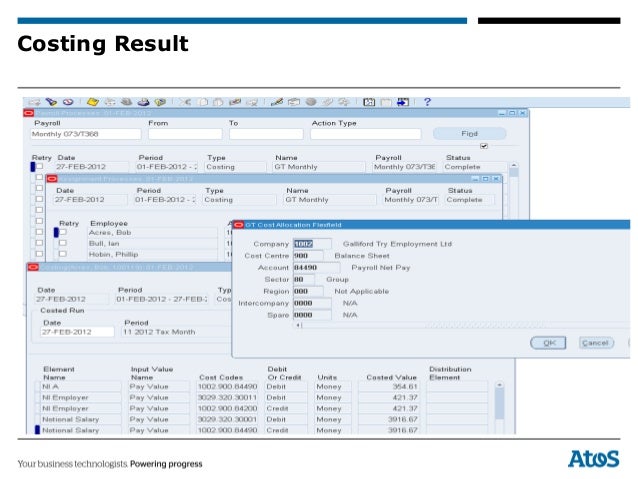Click the Copy toolbar icon
The image size is (638, 479).
pos(203,102)
